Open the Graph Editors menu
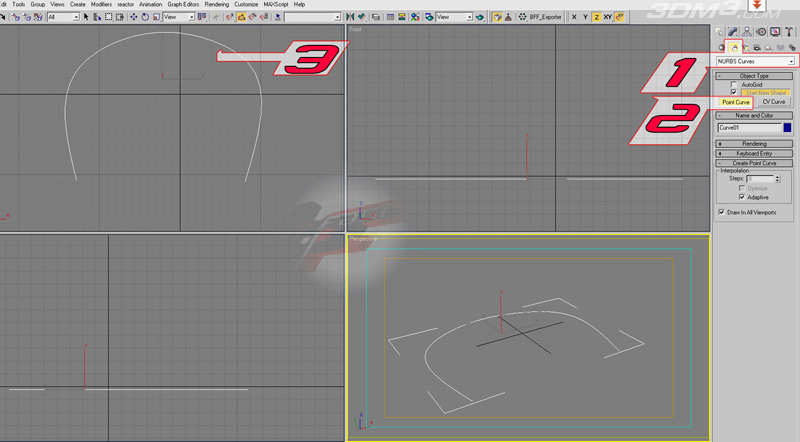 184,4
